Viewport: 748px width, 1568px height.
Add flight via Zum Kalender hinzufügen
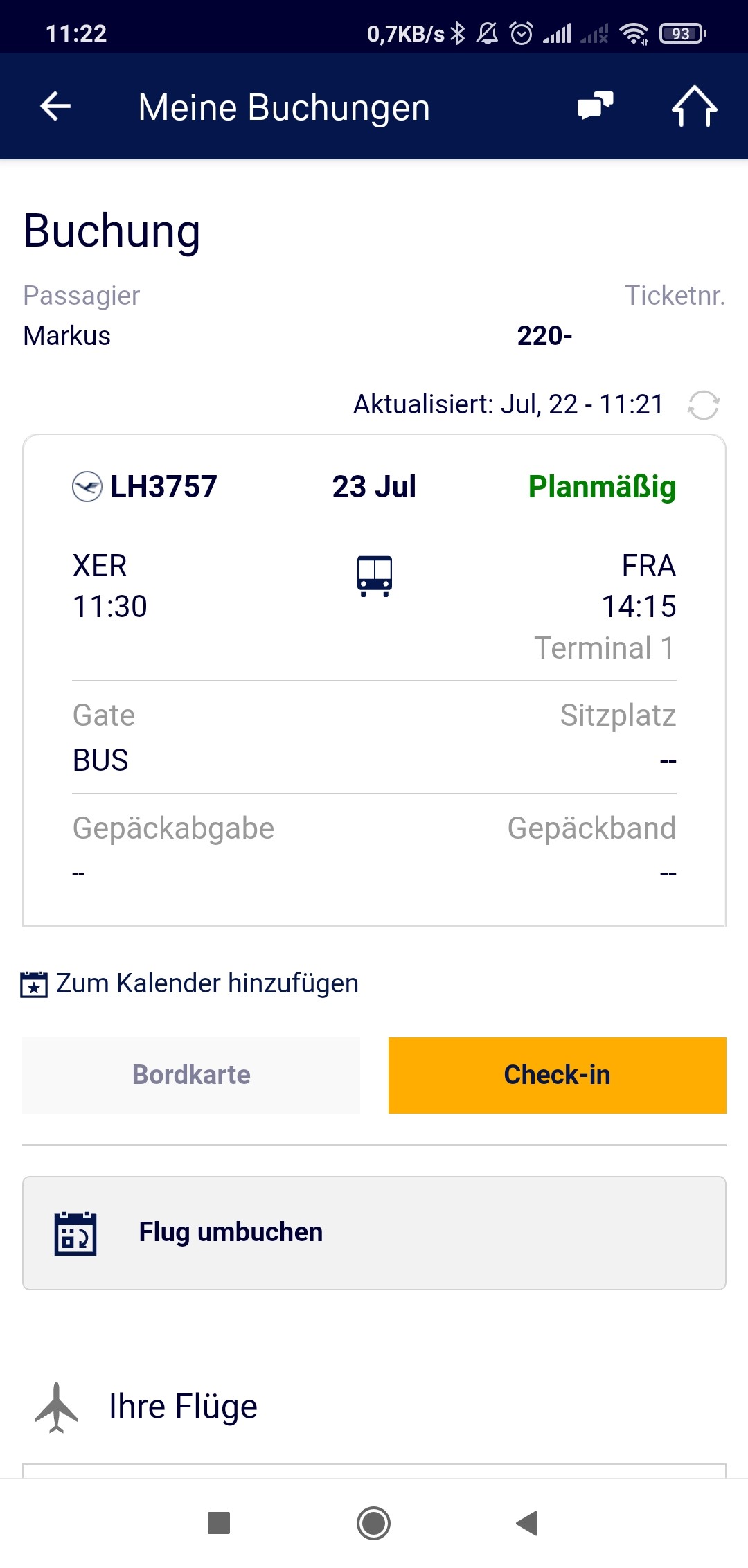(207, 983)
